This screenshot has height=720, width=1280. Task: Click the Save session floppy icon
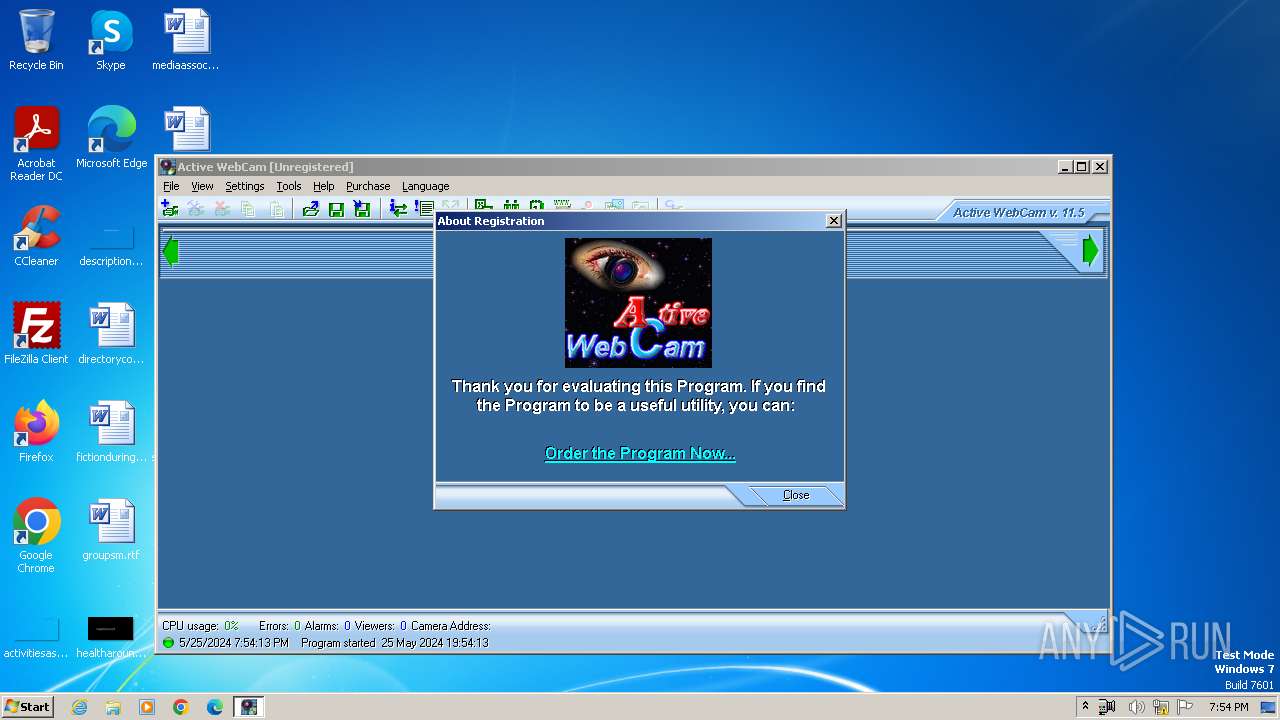click(x=336, y=208)
